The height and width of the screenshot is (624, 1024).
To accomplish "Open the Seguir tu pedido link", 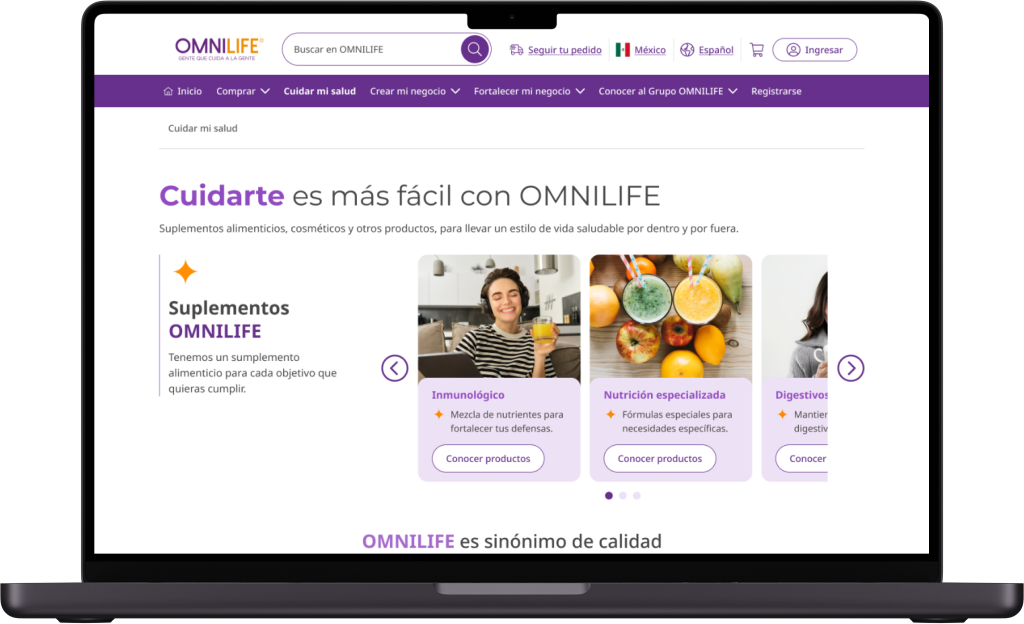I will [x=564, y=50].
